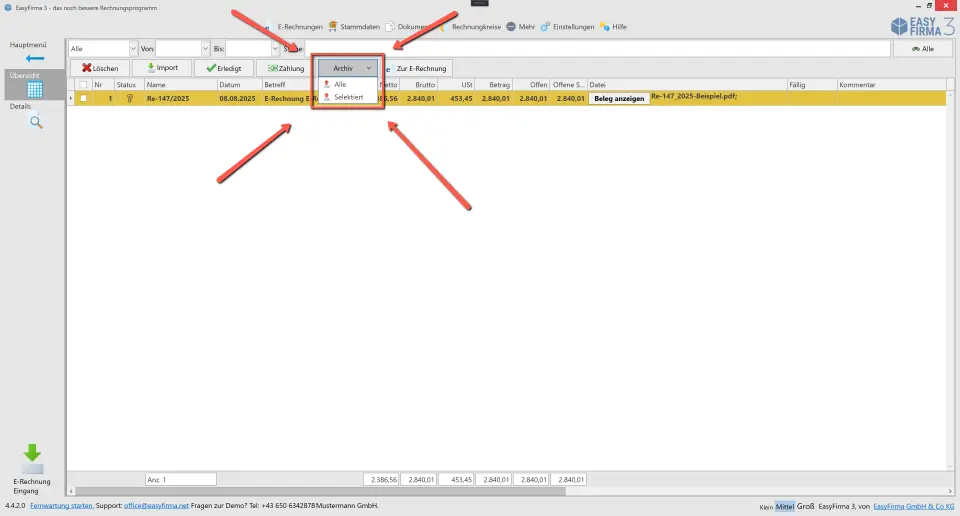This screenshot has width=960, height=516.
Task: Click the EasyFirma 3 logo
Action: point(922,26)
